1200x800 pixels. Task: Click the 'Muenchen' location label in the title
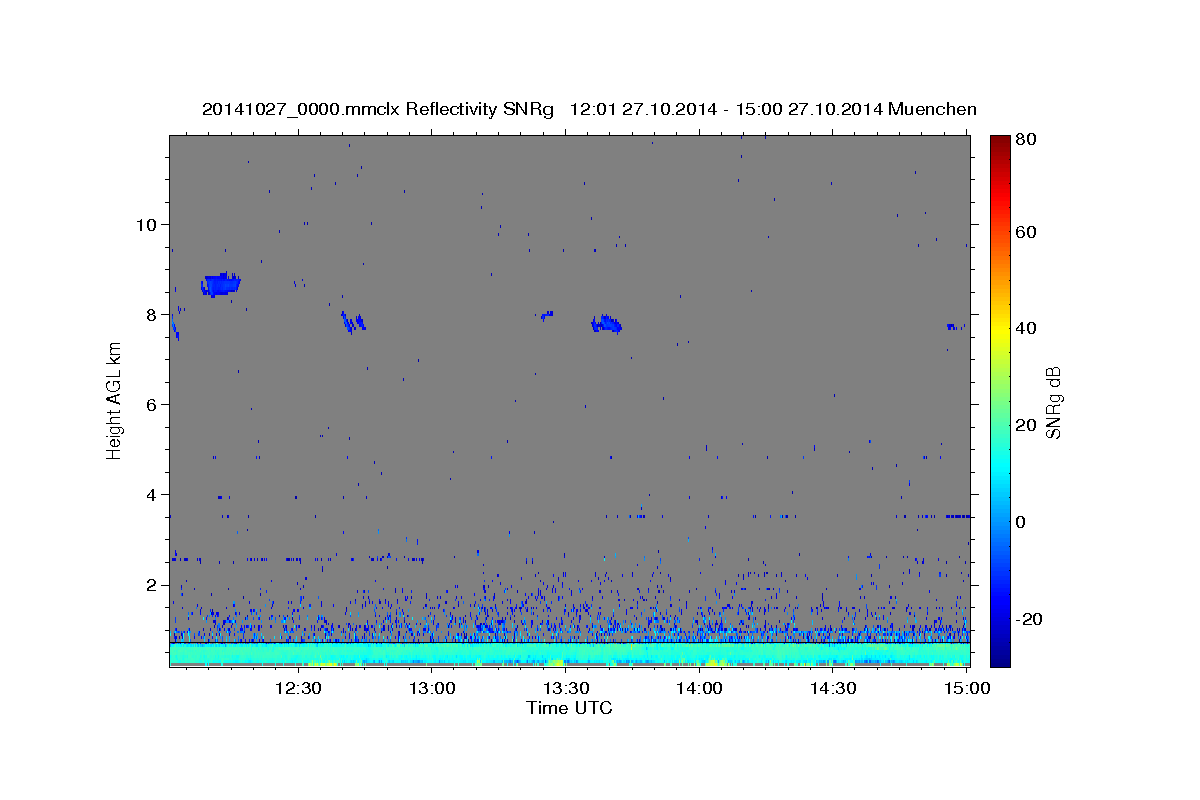coord(932,109)
